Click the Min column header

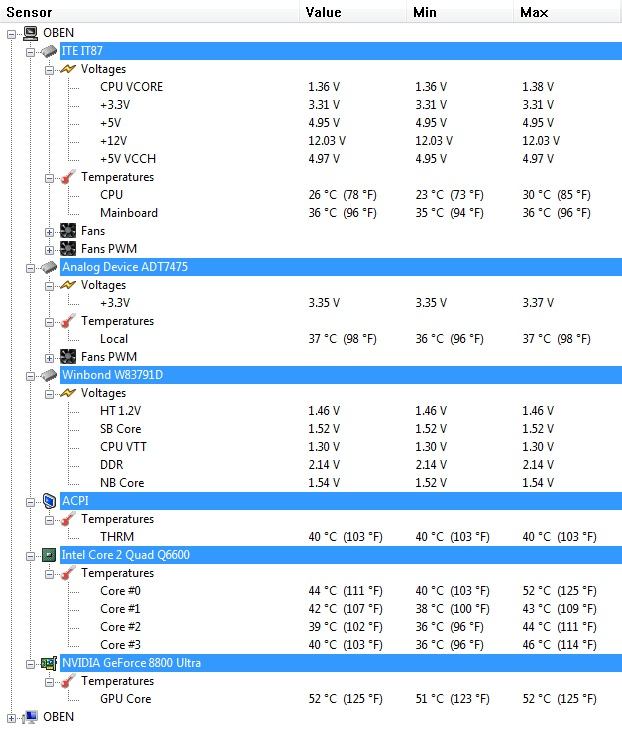[x=460, y=12]
